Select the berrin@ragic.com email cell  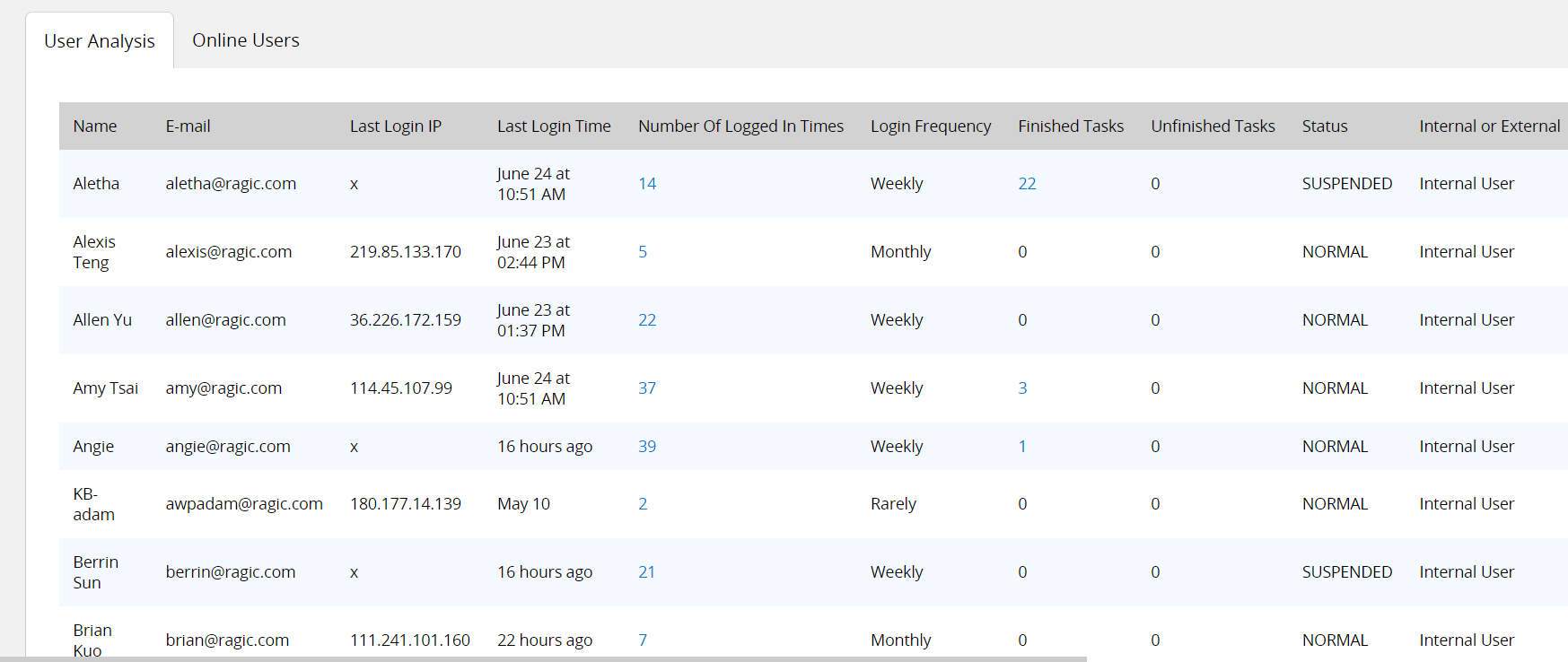(231, 572)
